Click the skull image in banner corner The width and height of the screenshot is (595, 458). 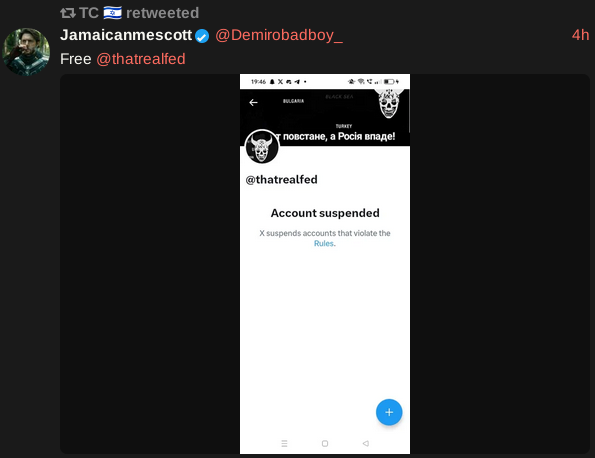[389, 103]
